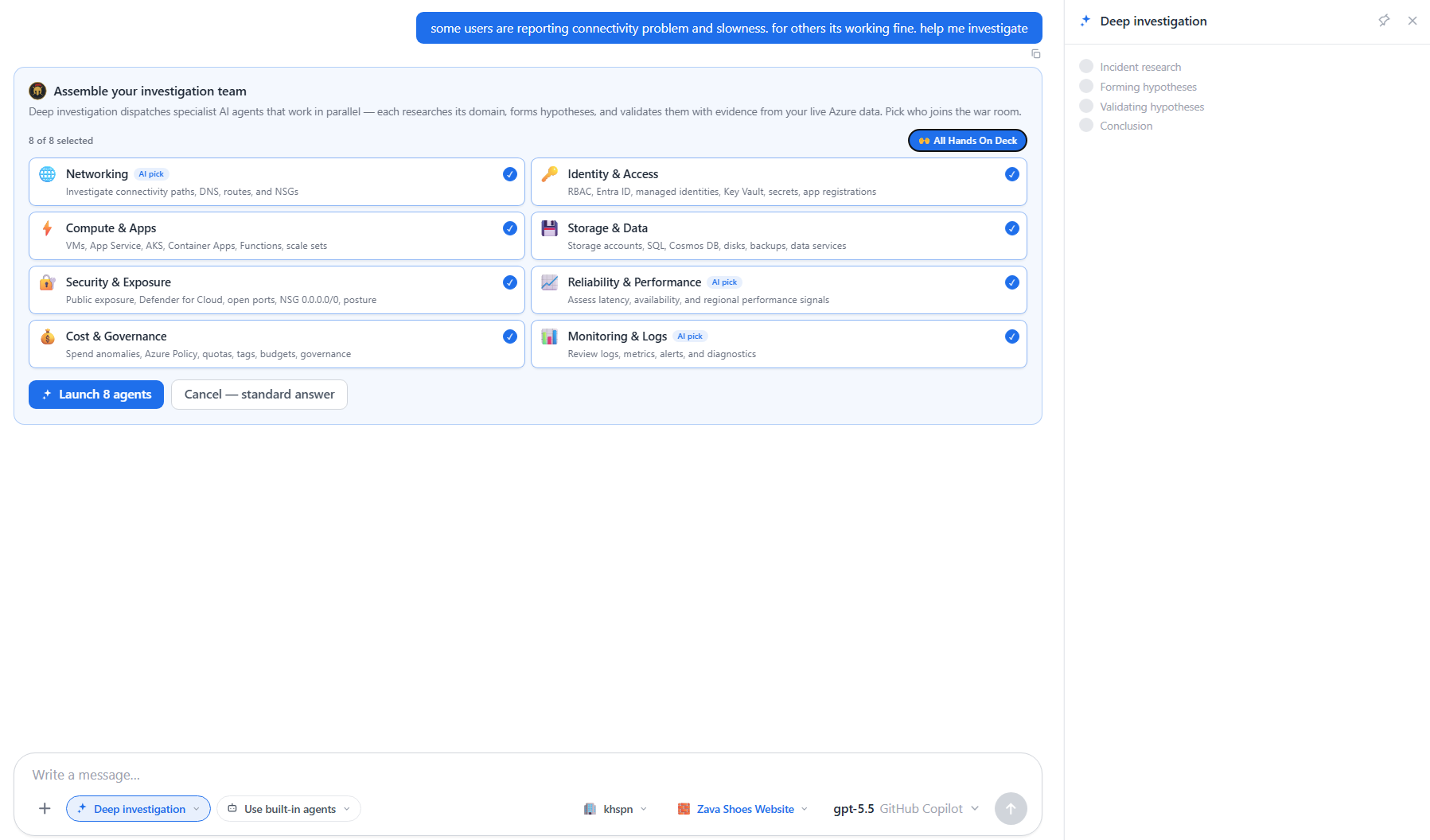Click the Cost & Governance money bag icon
Image resolution: width=1430 pixels, height=840 pixels.
point(48,336)
